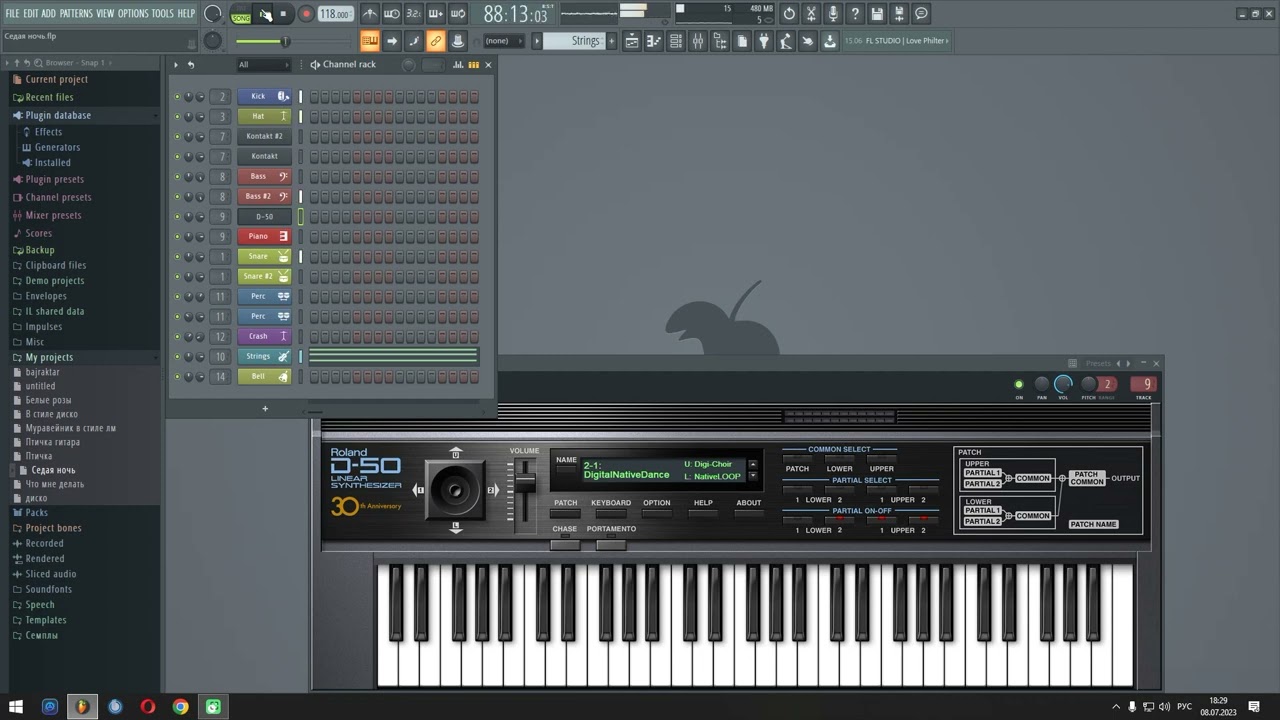Viewport: 1280px width, 720px height.
Task: Click the undo history icon in top toolbar
Action: point(789,14)
